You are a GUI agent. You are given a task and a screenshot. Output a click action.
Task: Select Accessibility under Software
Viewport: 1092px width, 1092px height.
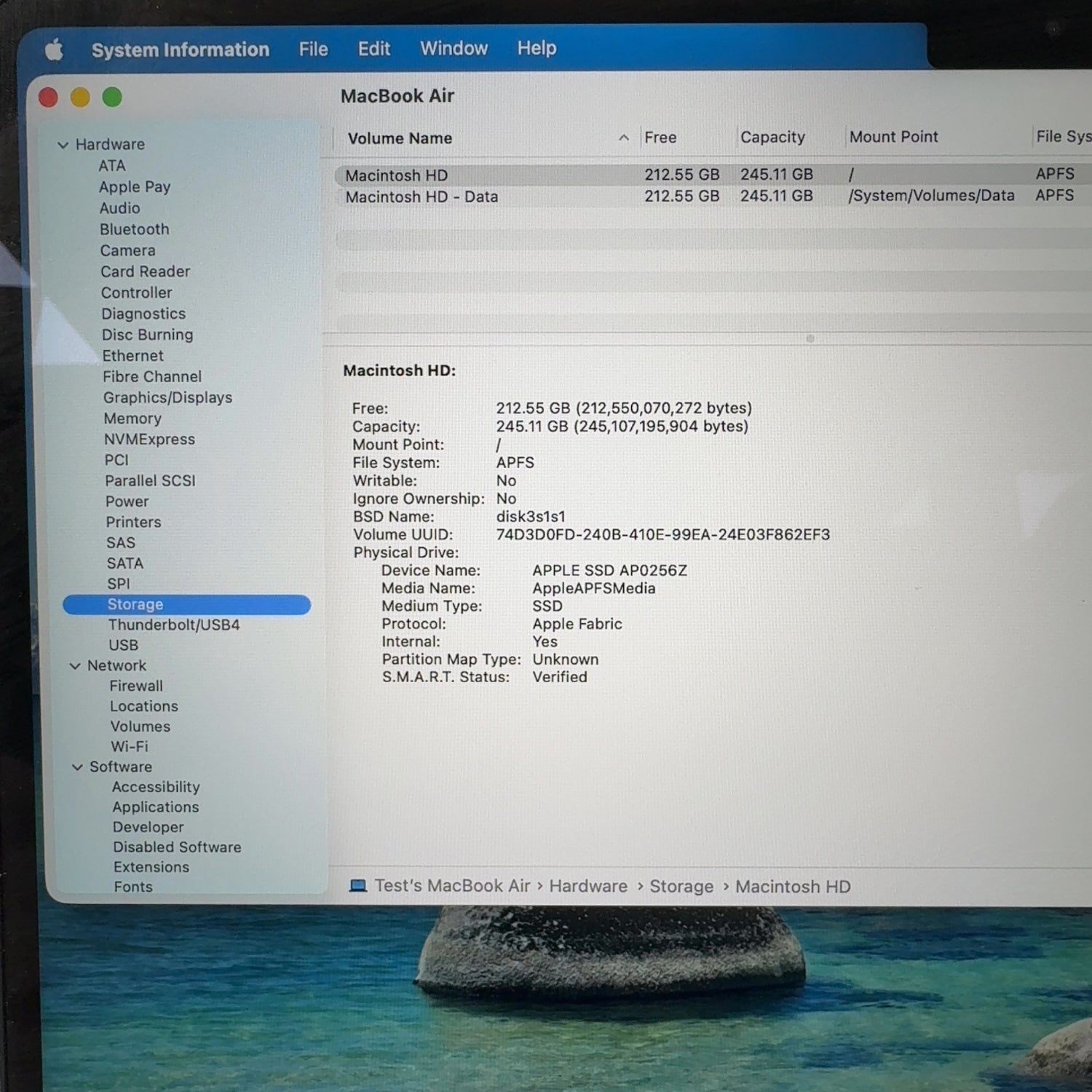pyautogui.click(x=156, y=788)
